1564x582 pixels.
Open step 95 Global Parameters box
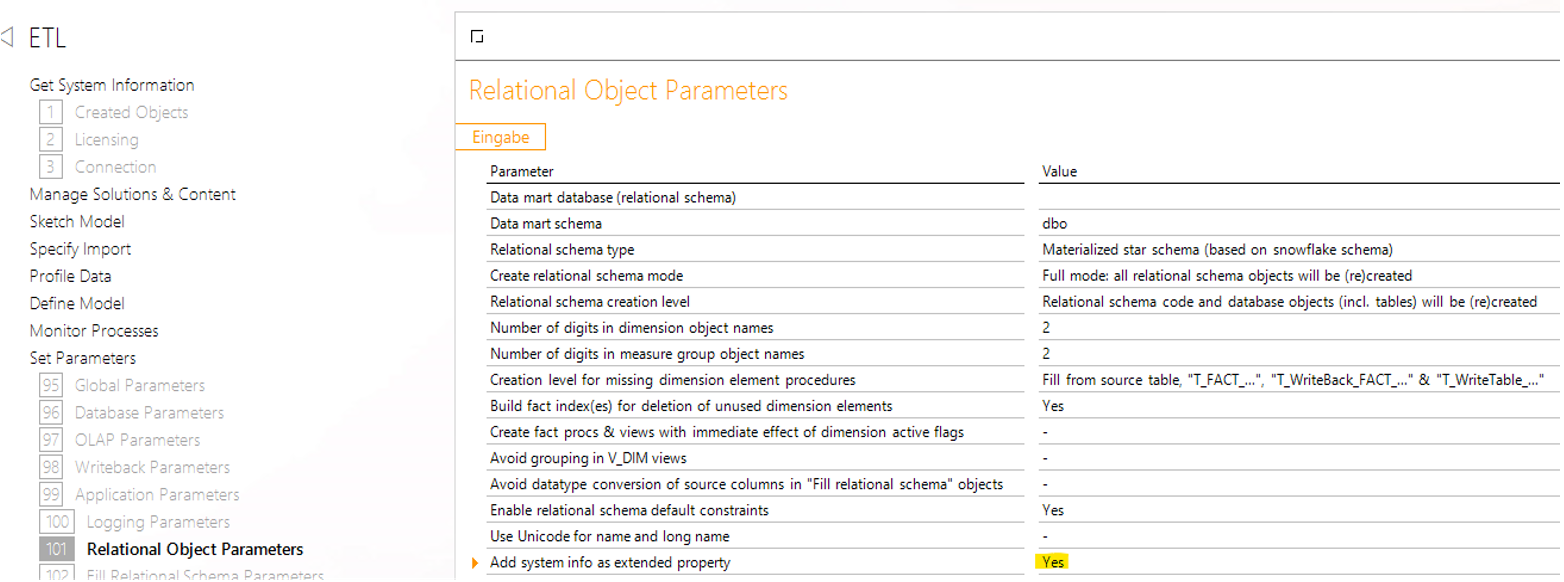tap(52, 385)
